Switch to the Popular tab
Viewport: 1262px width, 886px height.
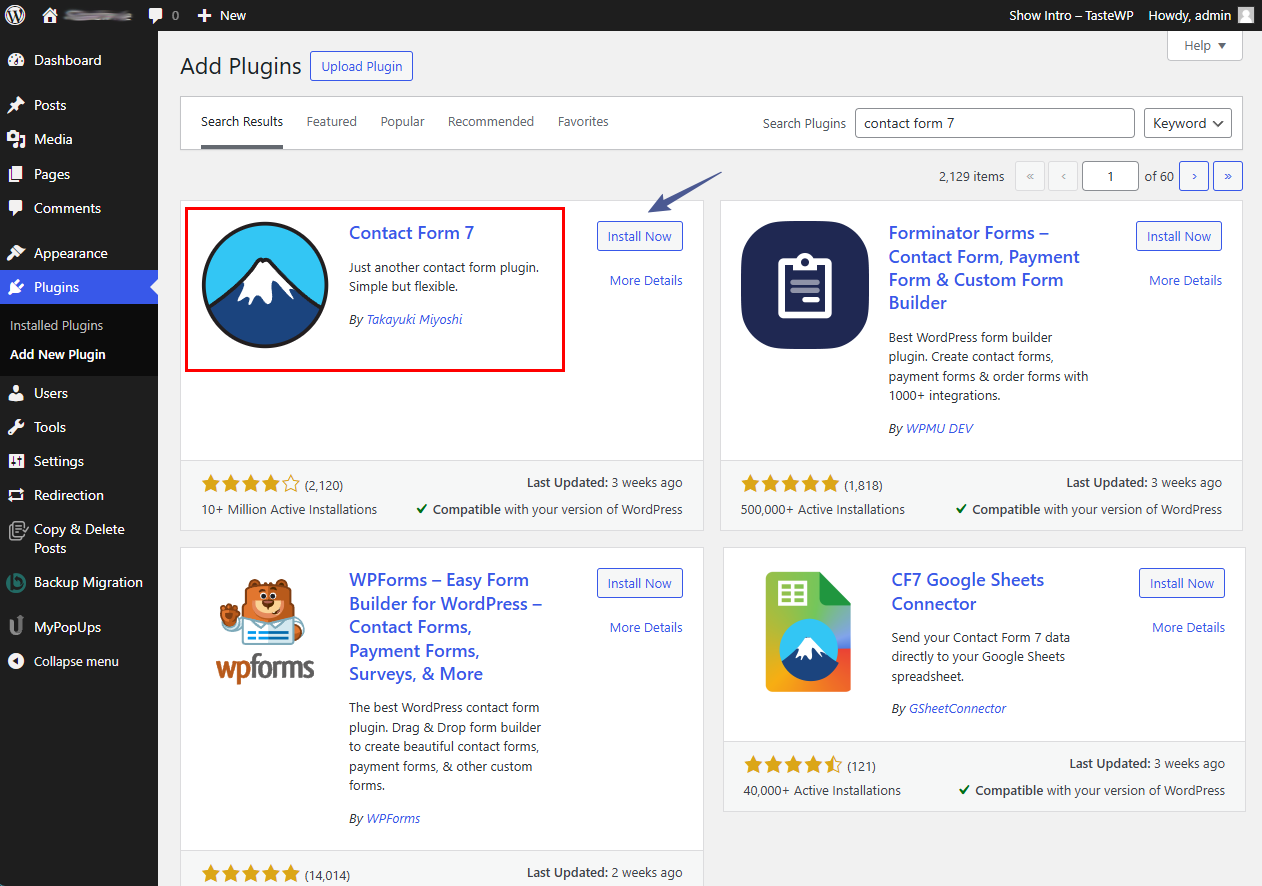[402, 122]
